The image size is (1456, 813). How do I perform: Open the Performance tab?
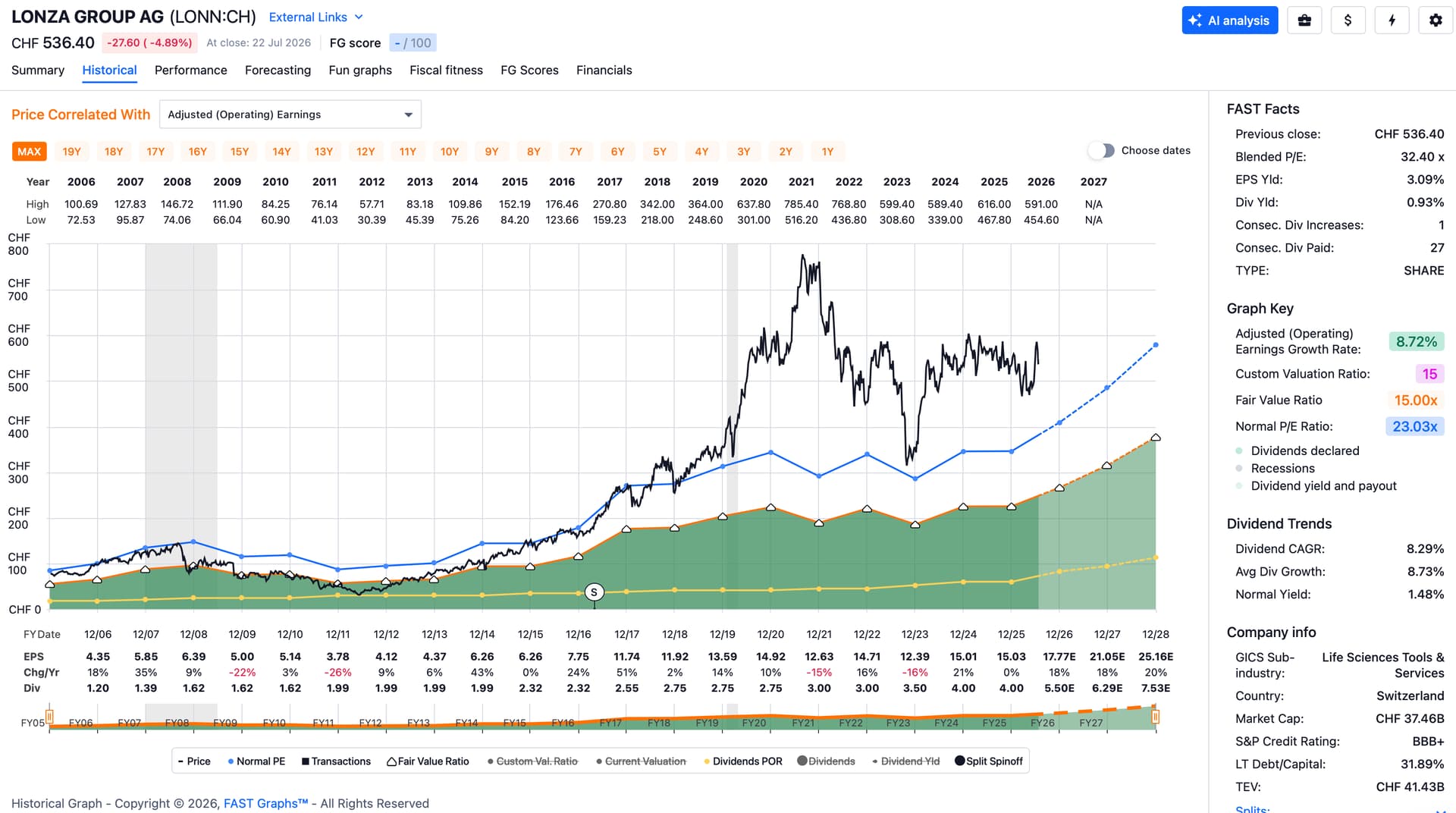(x=190, y=71)
